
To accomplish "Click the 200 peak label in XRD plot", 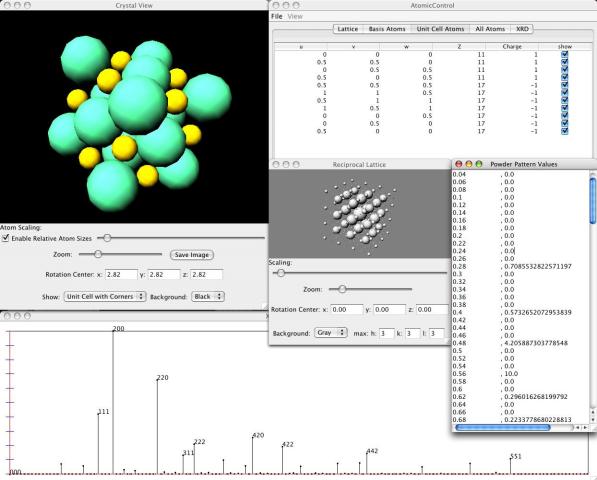I will point(118,329).
